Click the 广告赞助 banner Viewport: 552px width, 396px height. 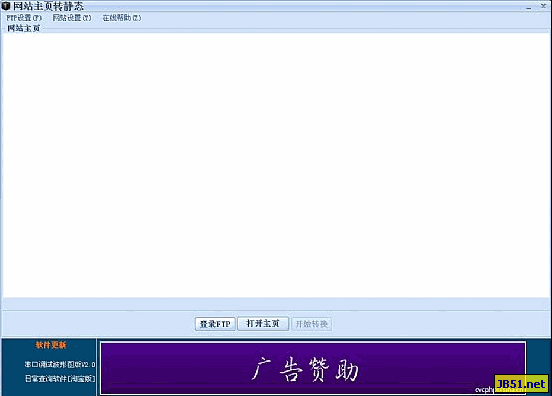(313, 368)
